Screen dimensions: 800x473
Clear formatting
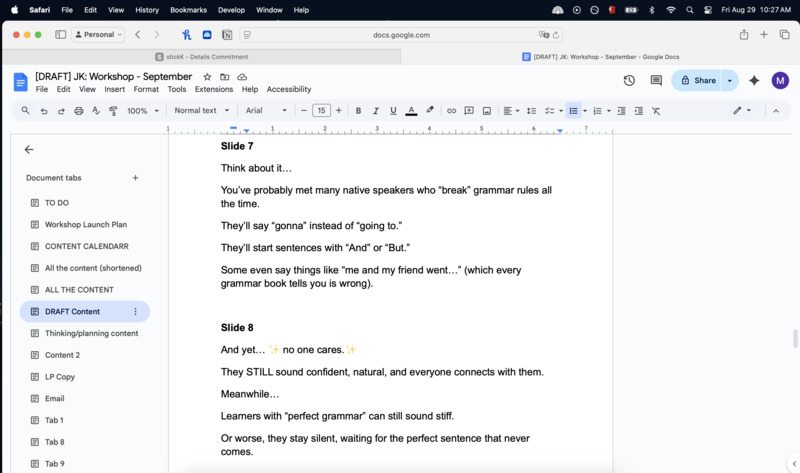point(656,111)
